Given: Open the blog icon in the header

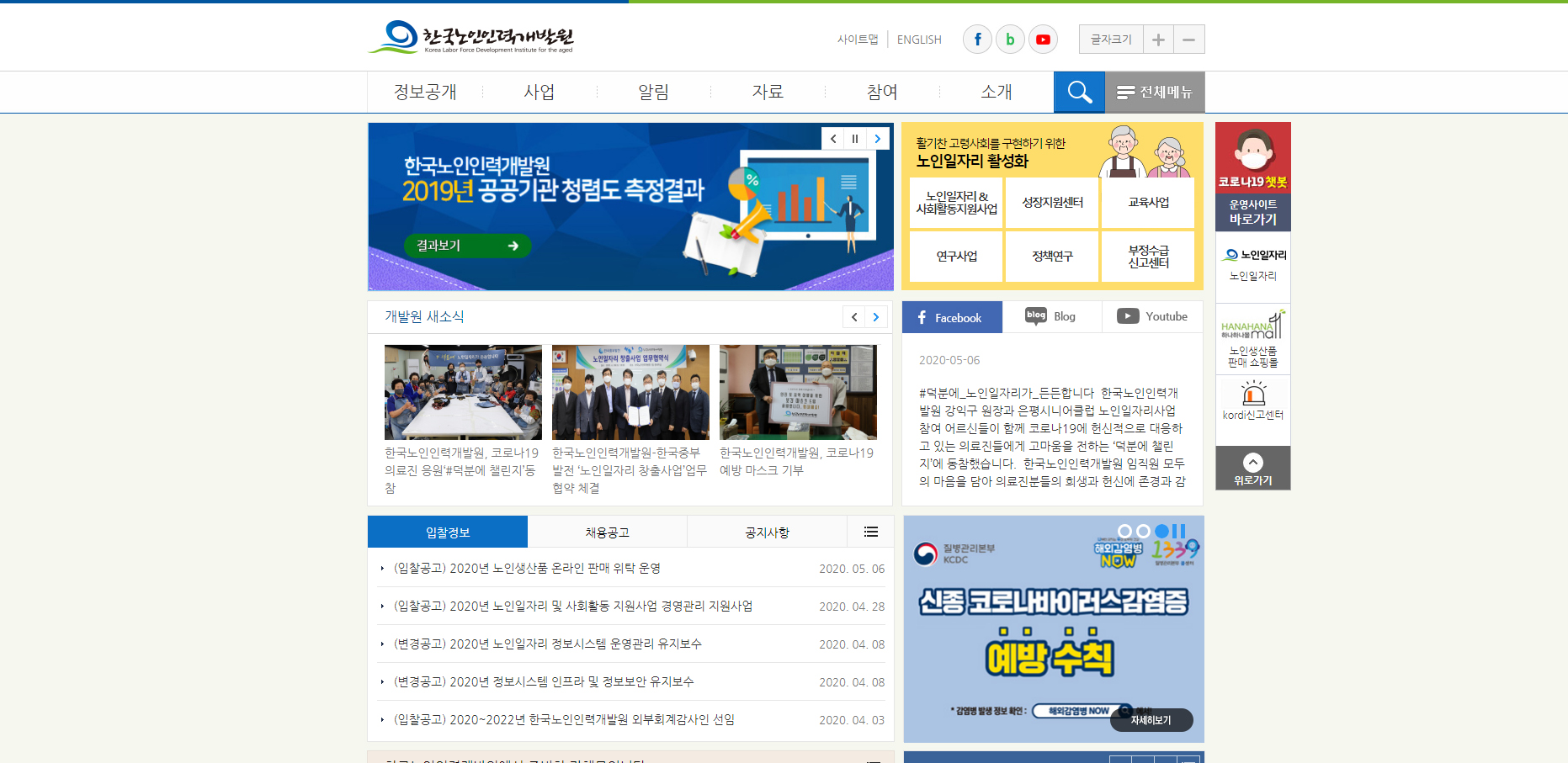Looking at the screenshot, I should (1010, 40).
